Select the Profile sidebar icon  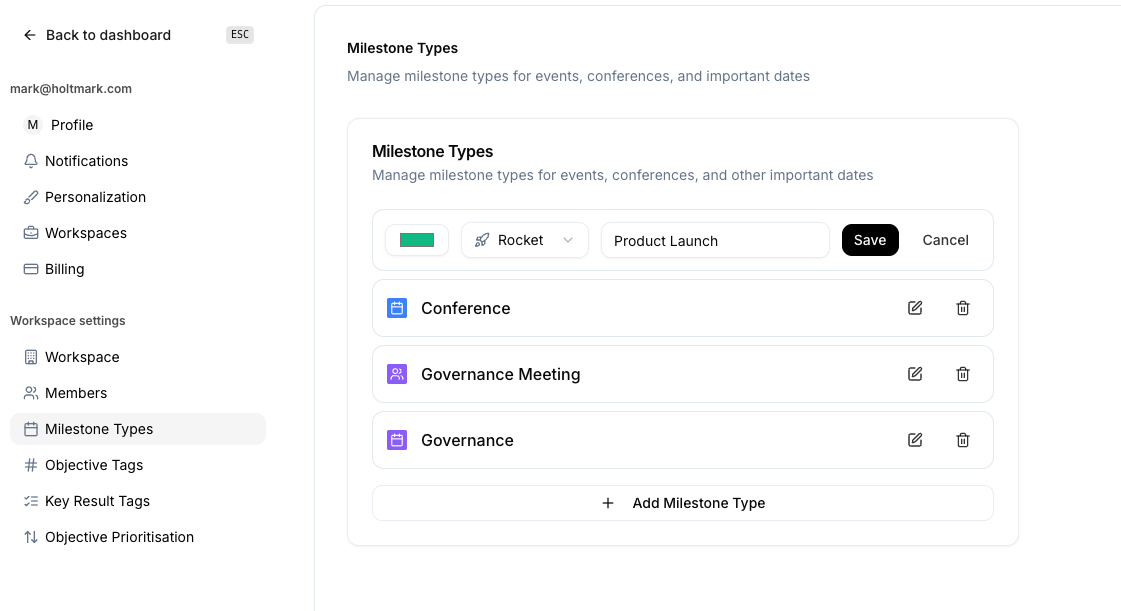click(x=31, y=124)
